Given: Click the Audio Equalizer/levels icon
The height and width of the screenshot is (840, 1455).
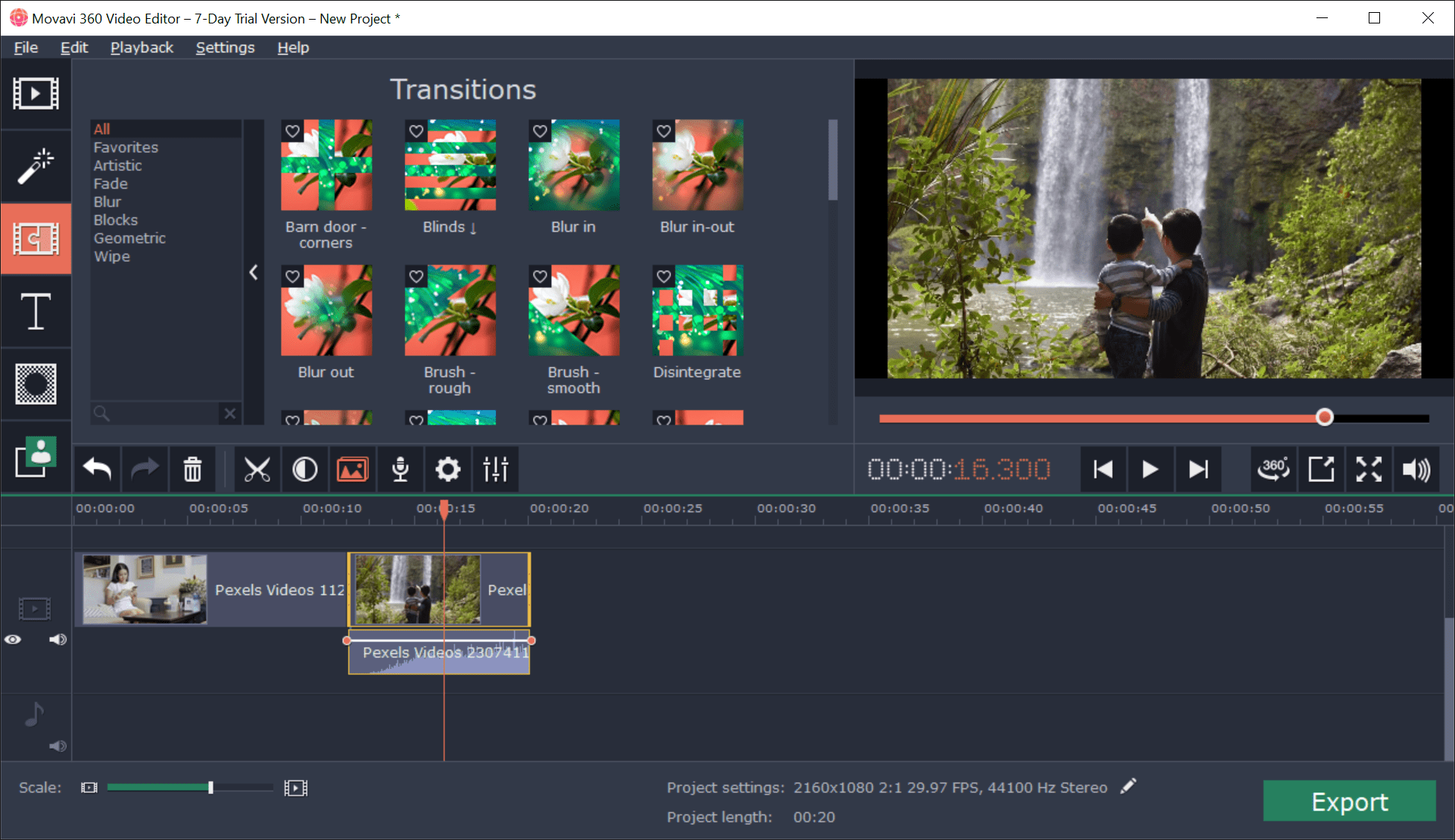Looking at the screenshot, I should pyautogui.click(x=495, y=468).
